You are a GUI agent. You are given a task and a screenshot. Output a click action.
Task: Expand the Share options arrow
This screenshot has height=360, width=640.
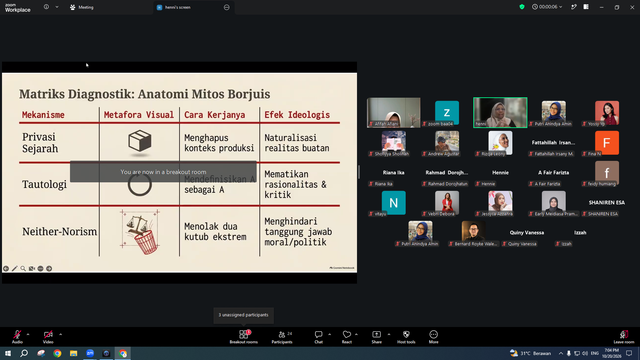click(389, 334)
